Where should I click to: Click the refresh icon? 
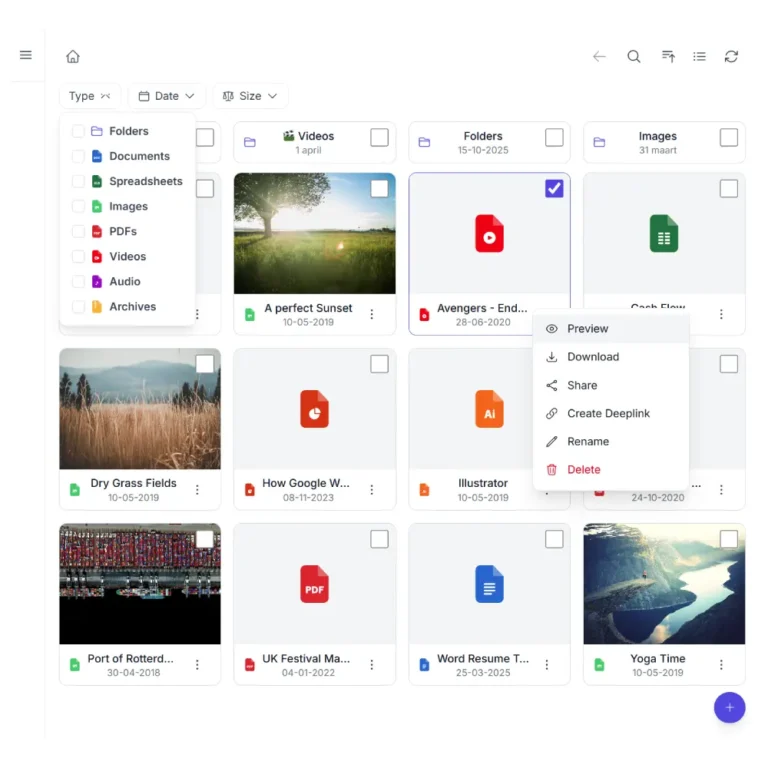pyautogui.click(x=731, y=56)
